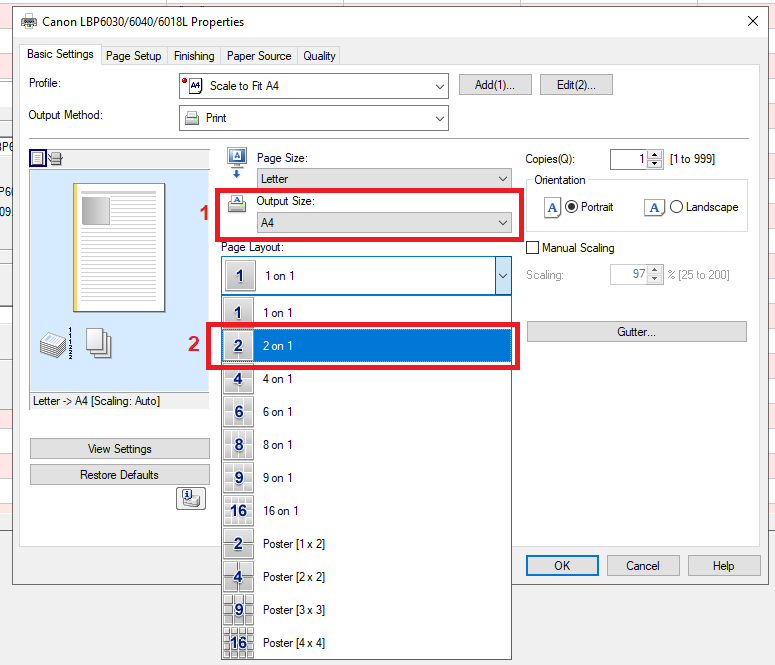The image size is (775, 665).
Task: Click the Poster [4 x 4] icon
Action: (x=238, y=643)
